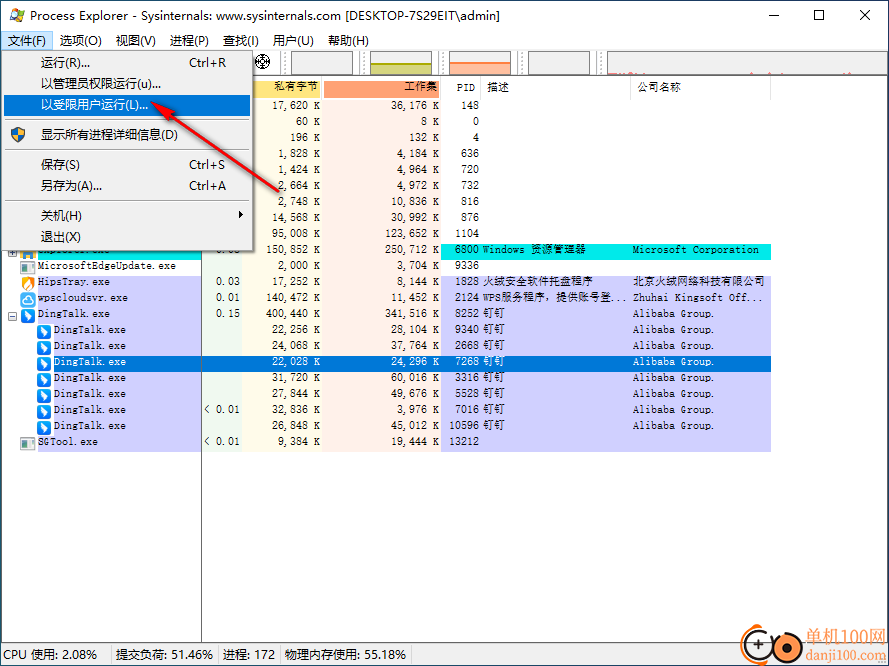The width and height of the screenshot is (889, 666).
Task: Collapse the DingTalk.exe process tree
Action: coord(12,316)
